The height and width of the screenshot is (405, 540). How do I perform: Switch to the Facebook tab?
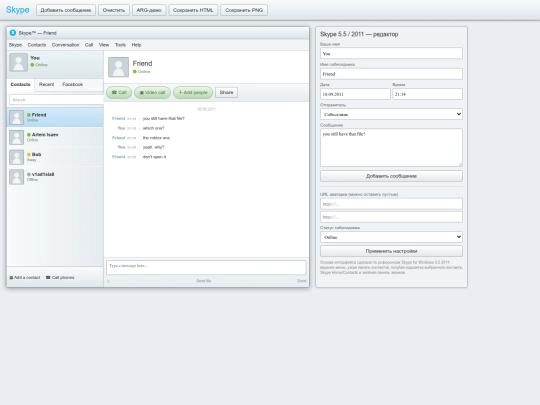pyautogui.click(x=72, y=84)
